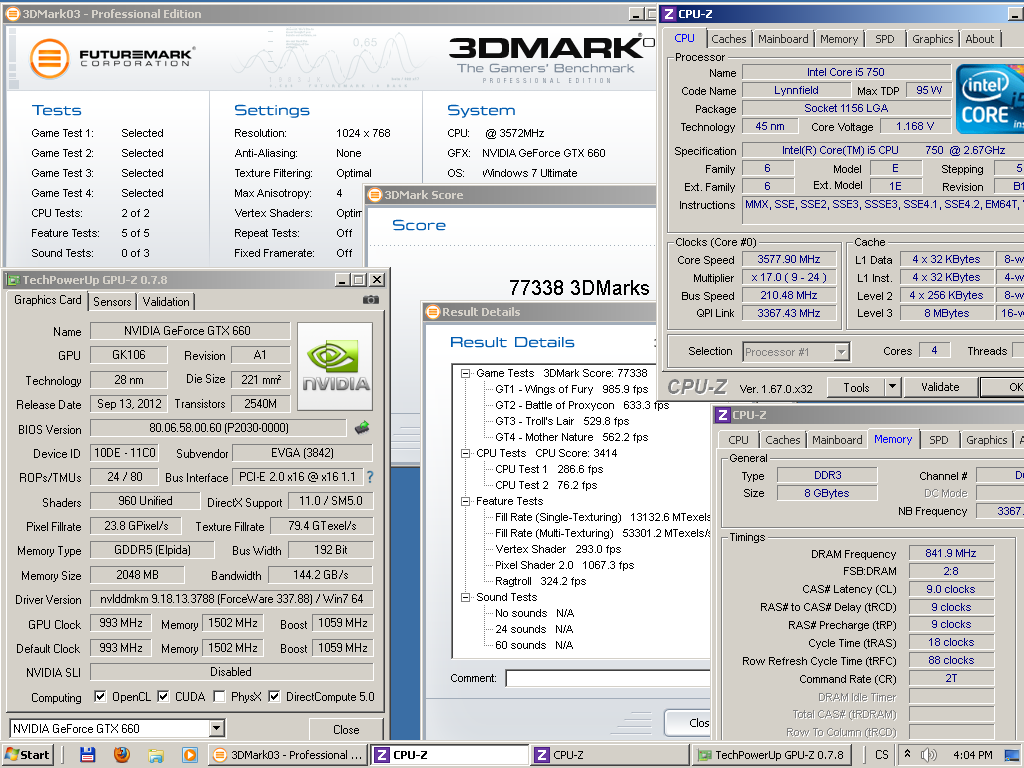This screenshot has height=768, width=1024.
Task: Select GT4 - Mother Nature result row
Action: click(x=571, y=438)
